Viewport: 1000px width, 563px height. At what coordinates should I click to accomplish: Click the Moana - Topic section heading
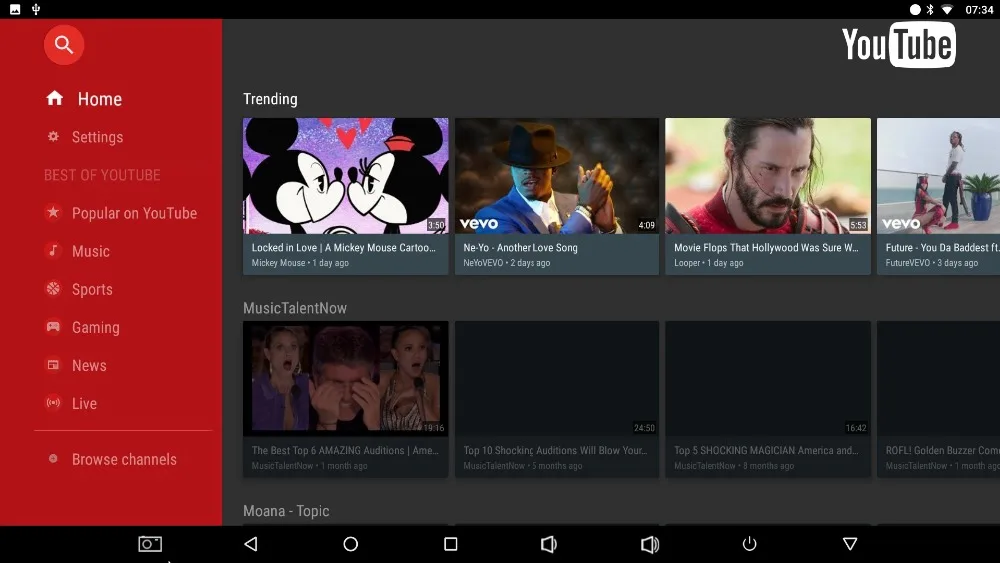286,511
